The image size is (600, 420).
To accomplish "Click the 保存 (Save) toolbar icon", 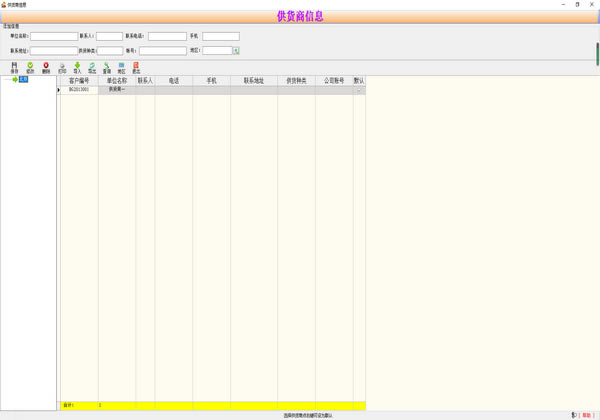I will click(x=14, y=68).
